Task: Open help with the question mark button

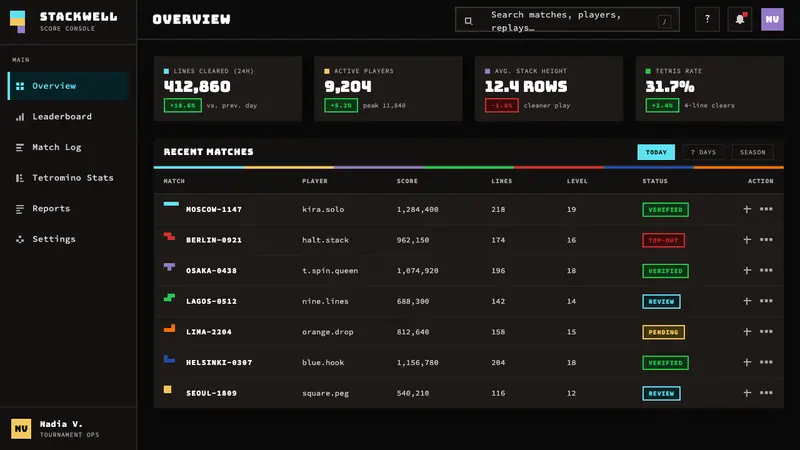Action: tap(707, 19)
